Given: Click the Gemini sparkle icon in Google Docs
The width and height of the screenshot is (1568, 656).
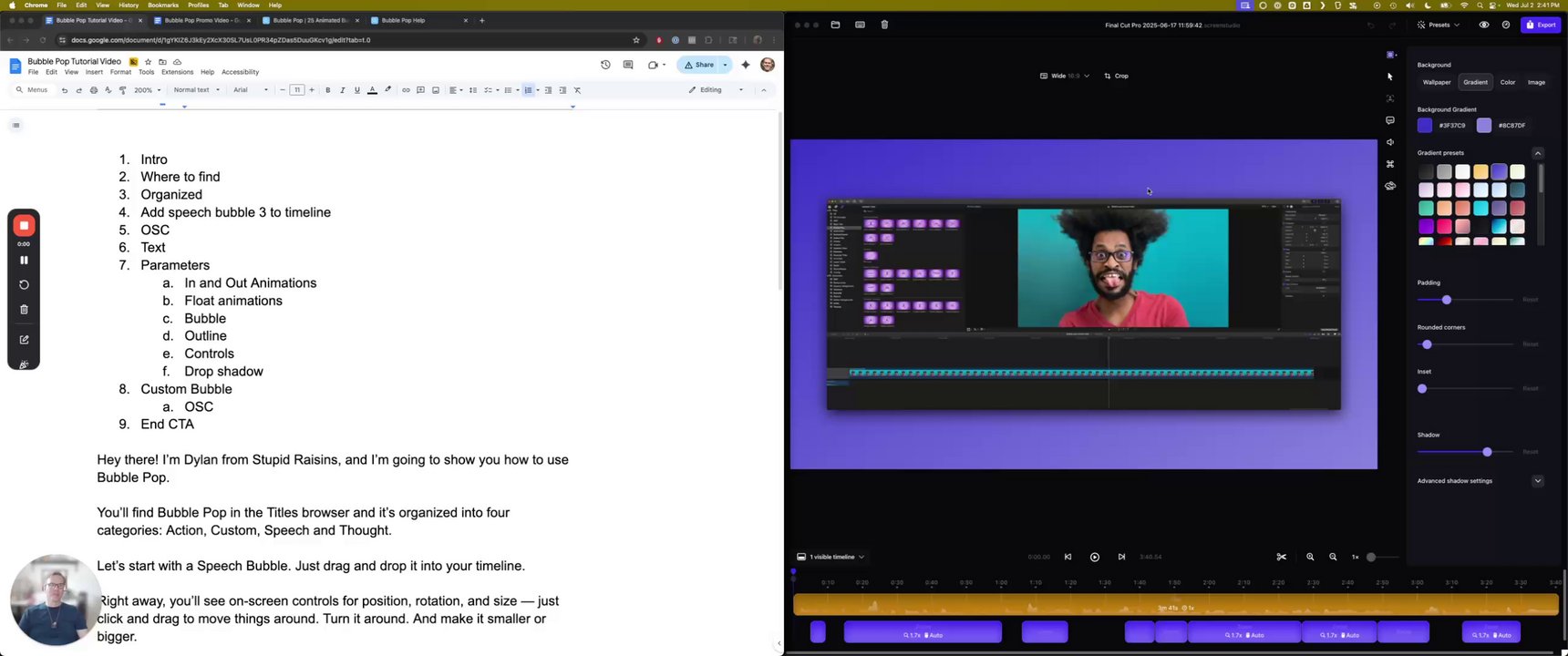Looking at the screenshot, I should (x=746, y=65).
